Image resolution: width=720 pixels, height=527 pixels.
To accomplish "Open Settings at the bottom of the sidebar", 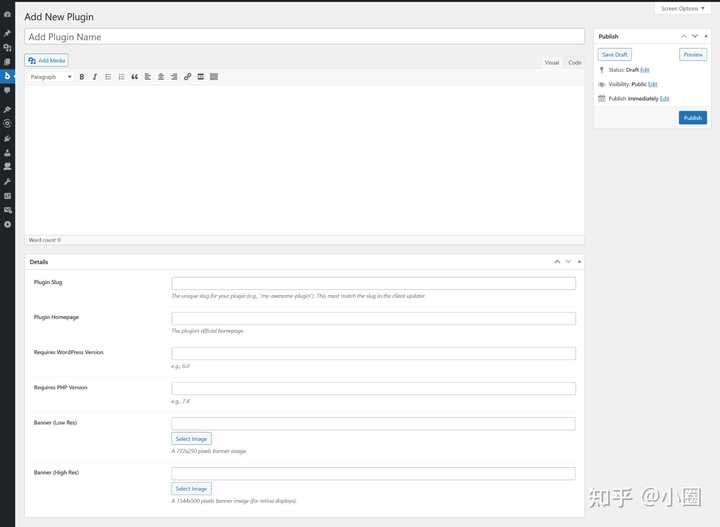I will tap(8, 224).
